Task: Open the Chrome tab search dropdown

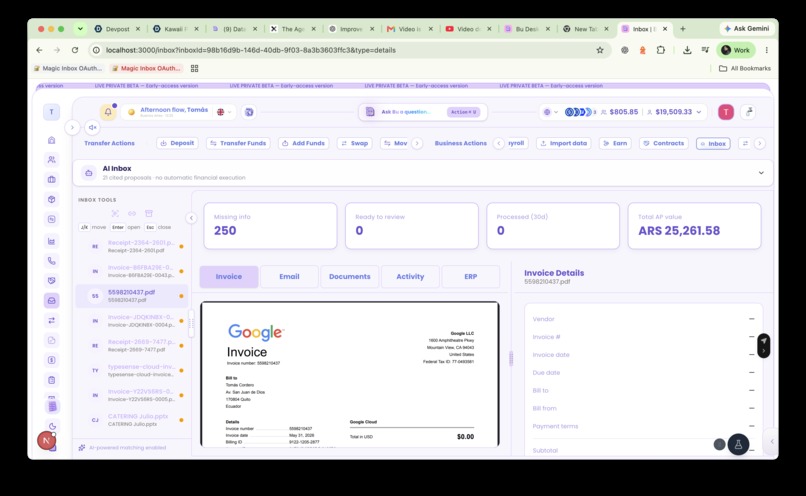Action: click(80, 29)
